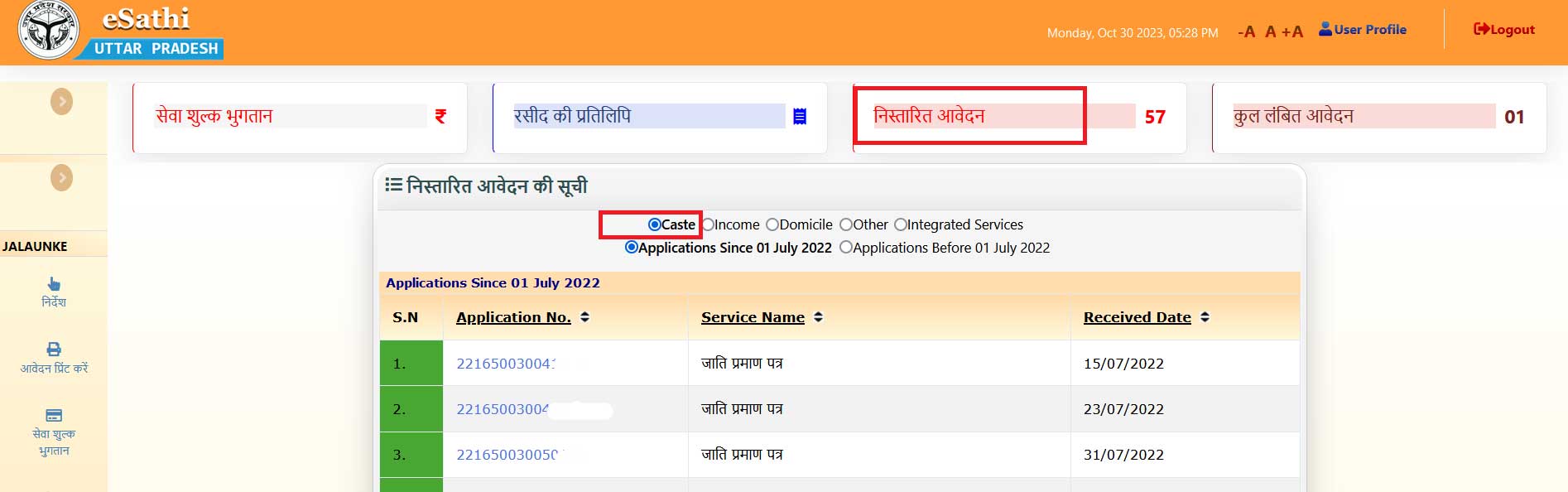Click सेवा शुल्क भुगतान label in sidebar
1568x492 pixels.
54,441
